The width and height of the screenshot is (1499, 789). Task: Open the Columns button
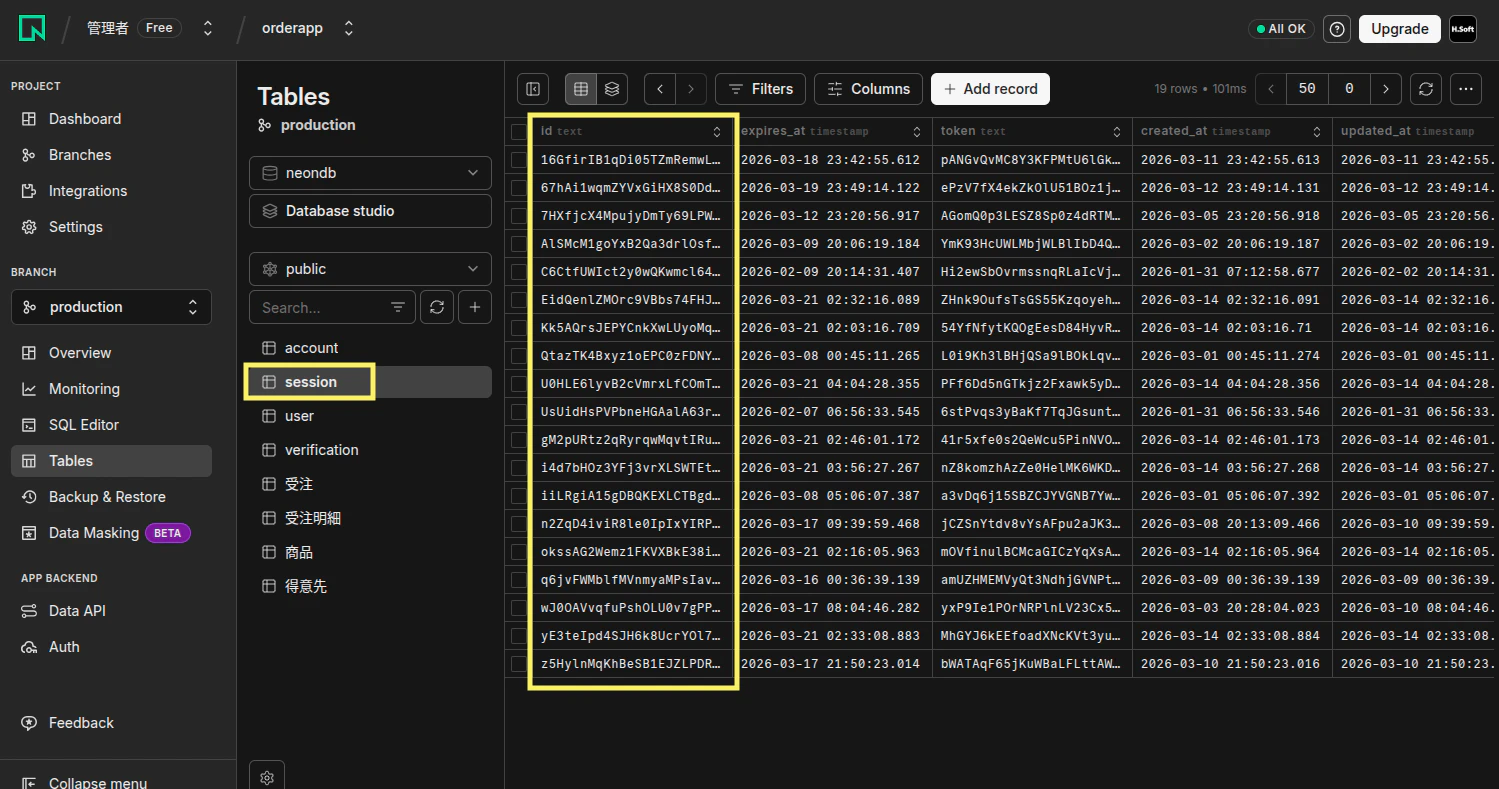(x=868, y=89)
